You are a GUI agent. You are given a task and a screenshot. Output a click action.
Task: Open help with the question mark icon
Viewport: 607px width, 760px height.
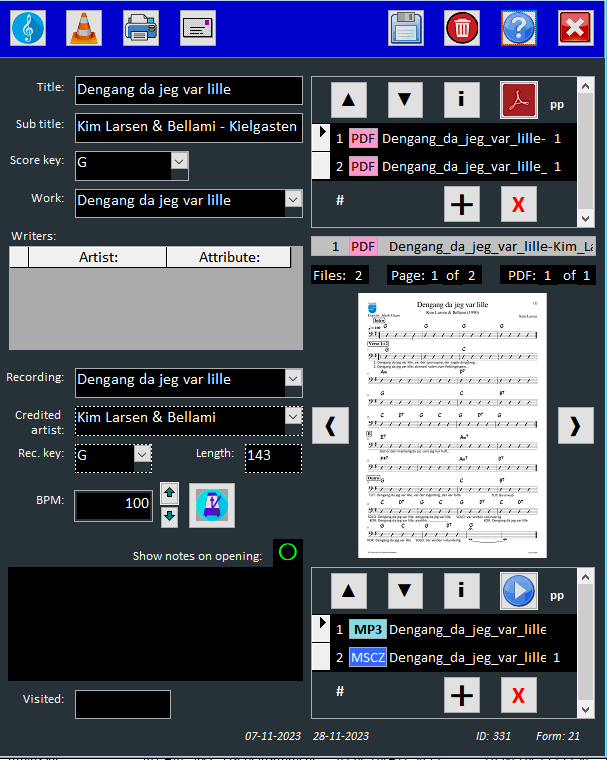tap(518, 28)
